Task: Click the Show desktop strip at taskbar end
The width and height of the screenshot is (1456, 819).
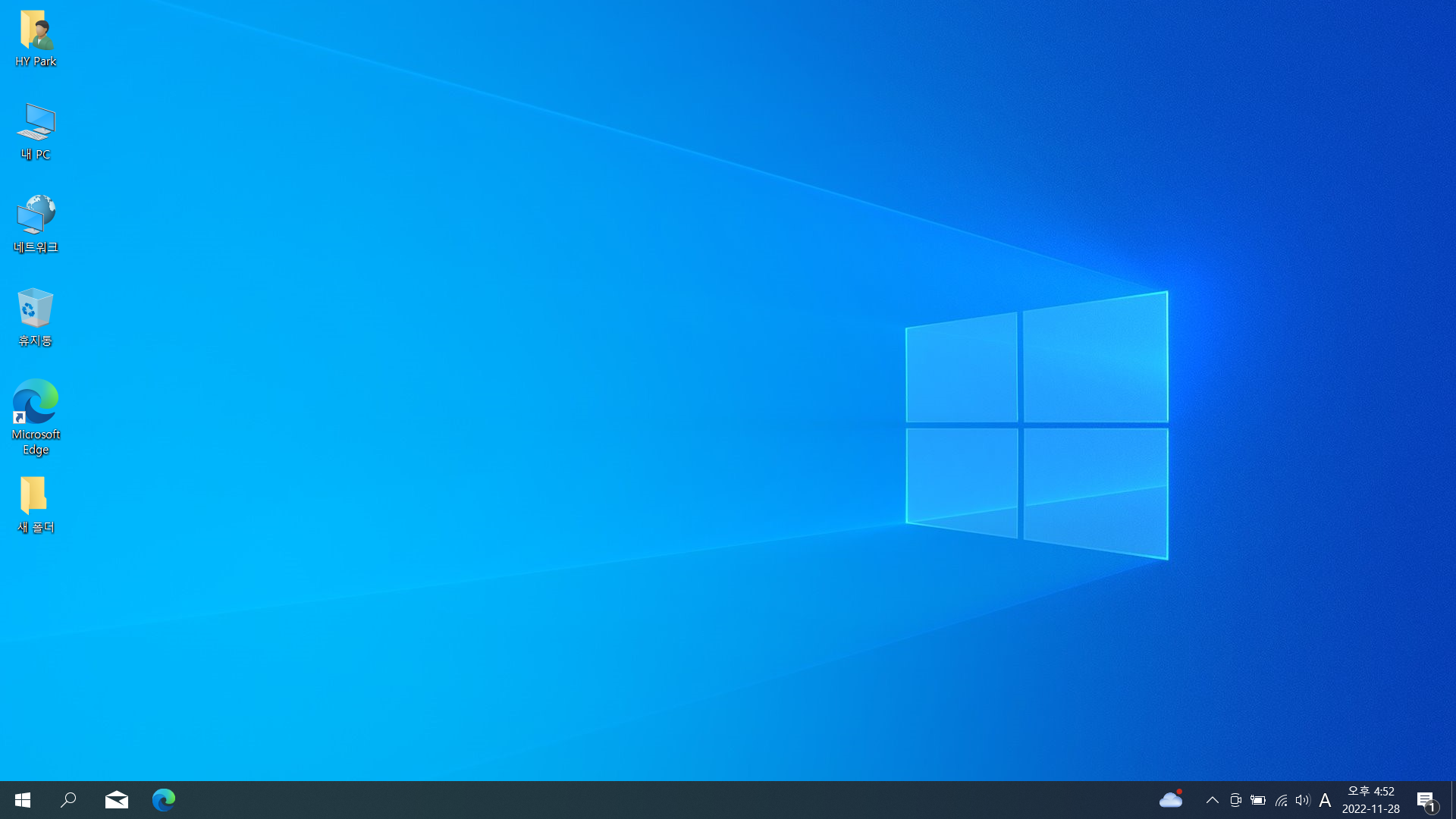Action: coord(1453,800)
